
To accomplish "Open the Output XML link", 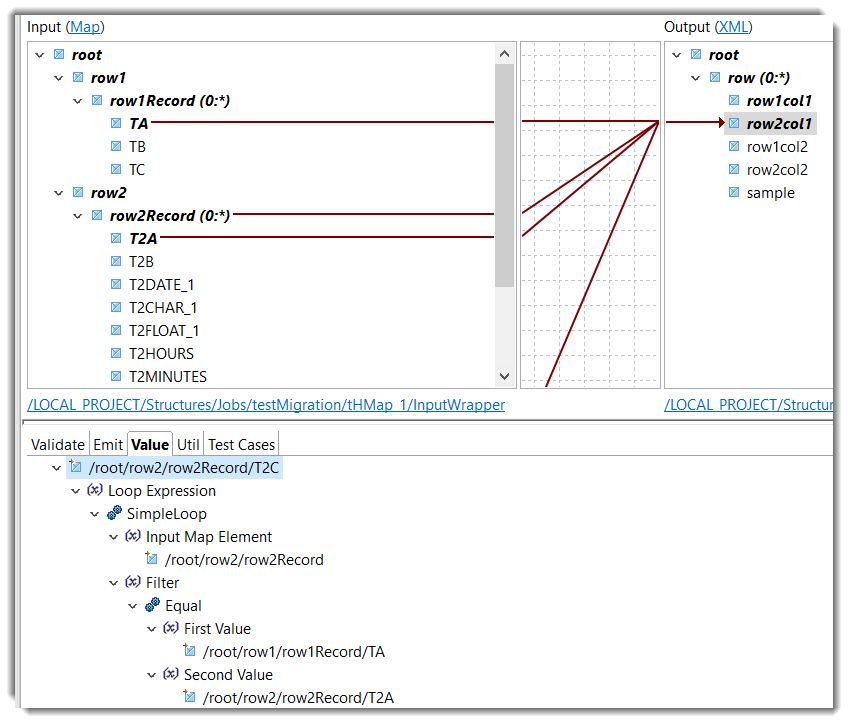I will coord(733,27).
